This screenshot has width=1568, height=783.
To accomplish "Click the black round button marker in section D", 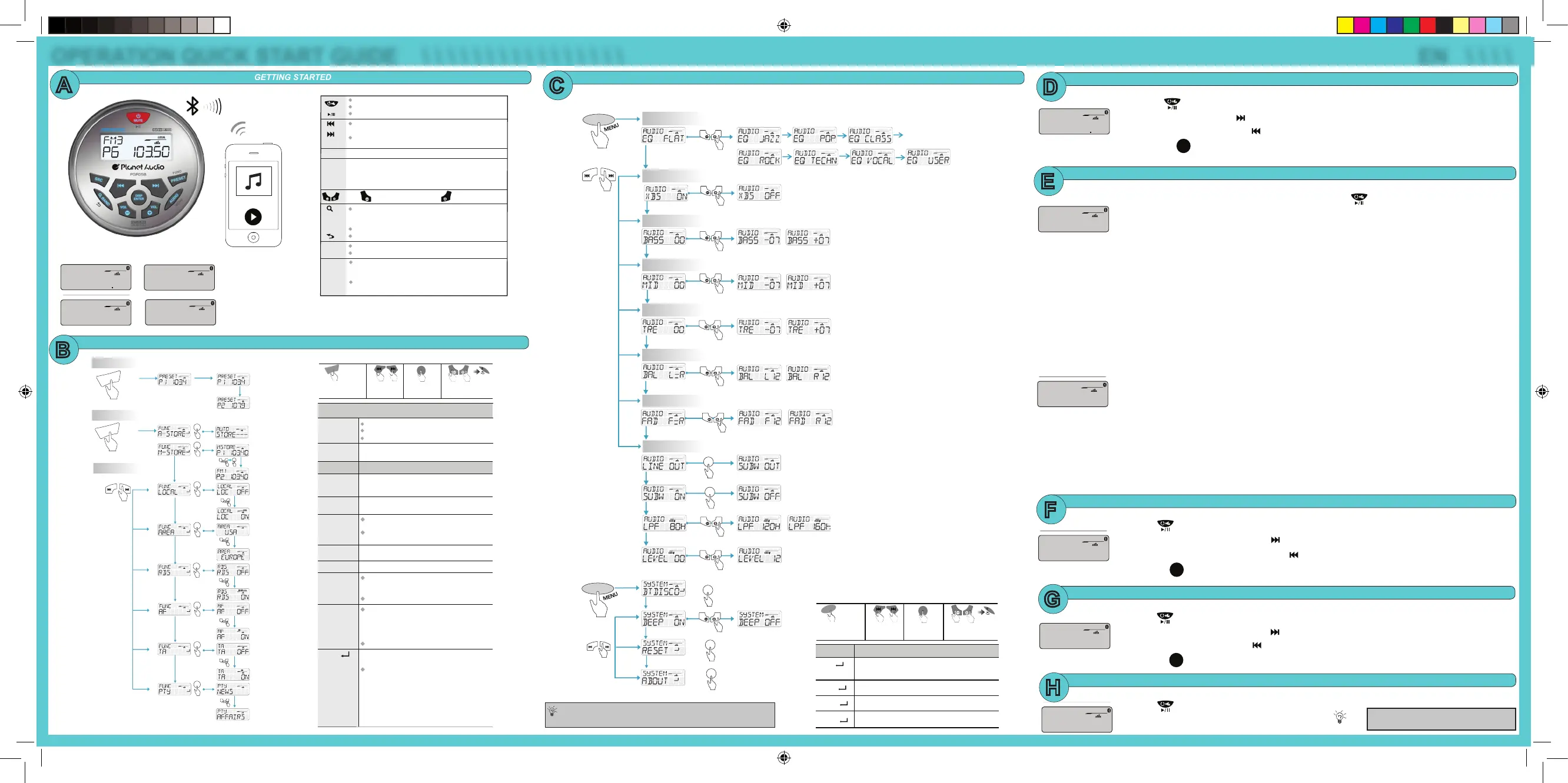I will pos(1183,146).
